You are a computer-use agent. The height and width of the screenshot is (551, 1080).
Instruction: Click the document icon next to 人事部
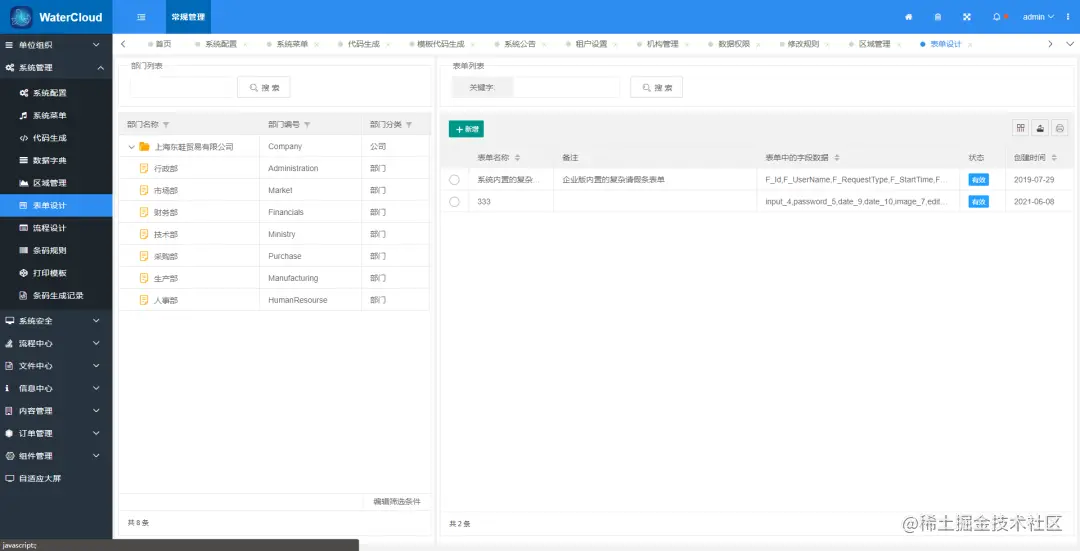pyautogui.click(x=144, y=300)
